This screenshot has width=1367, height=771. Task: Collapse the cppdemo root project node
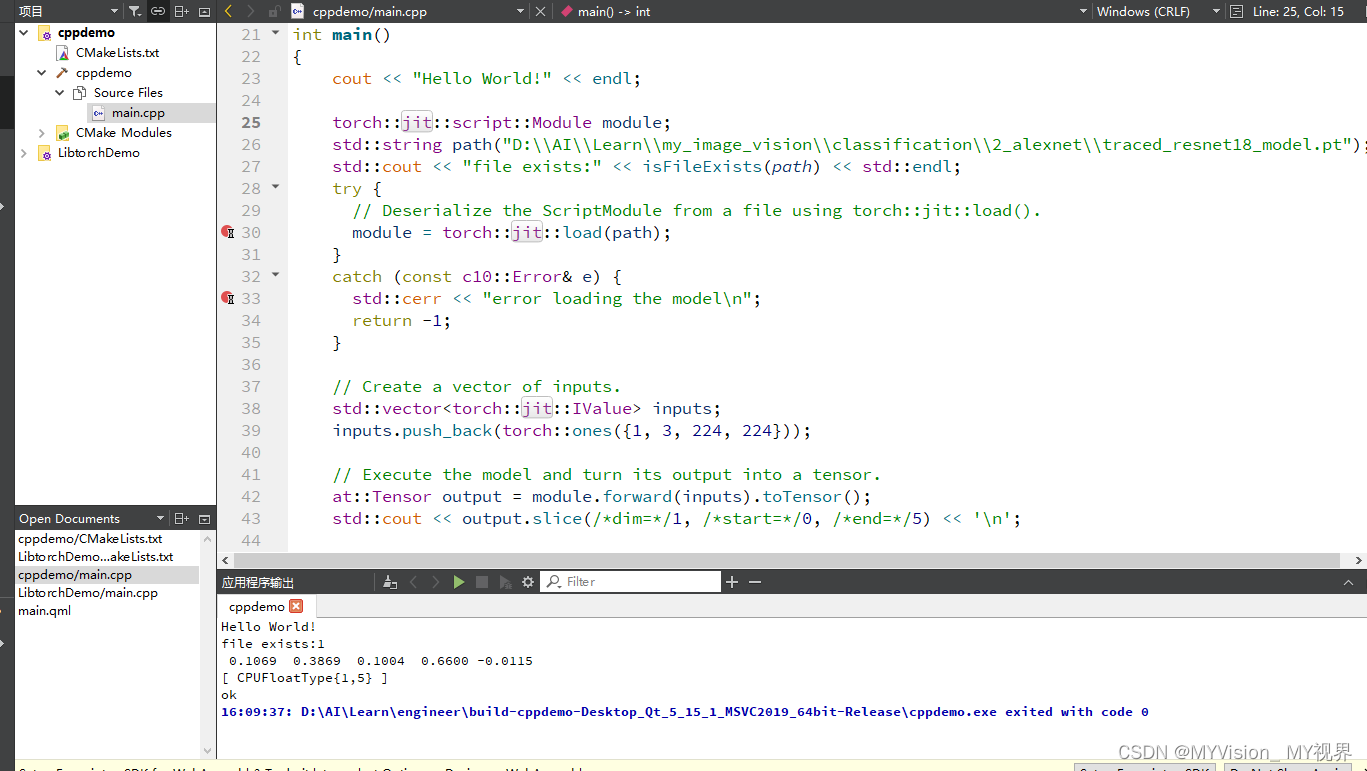point(24,33)
